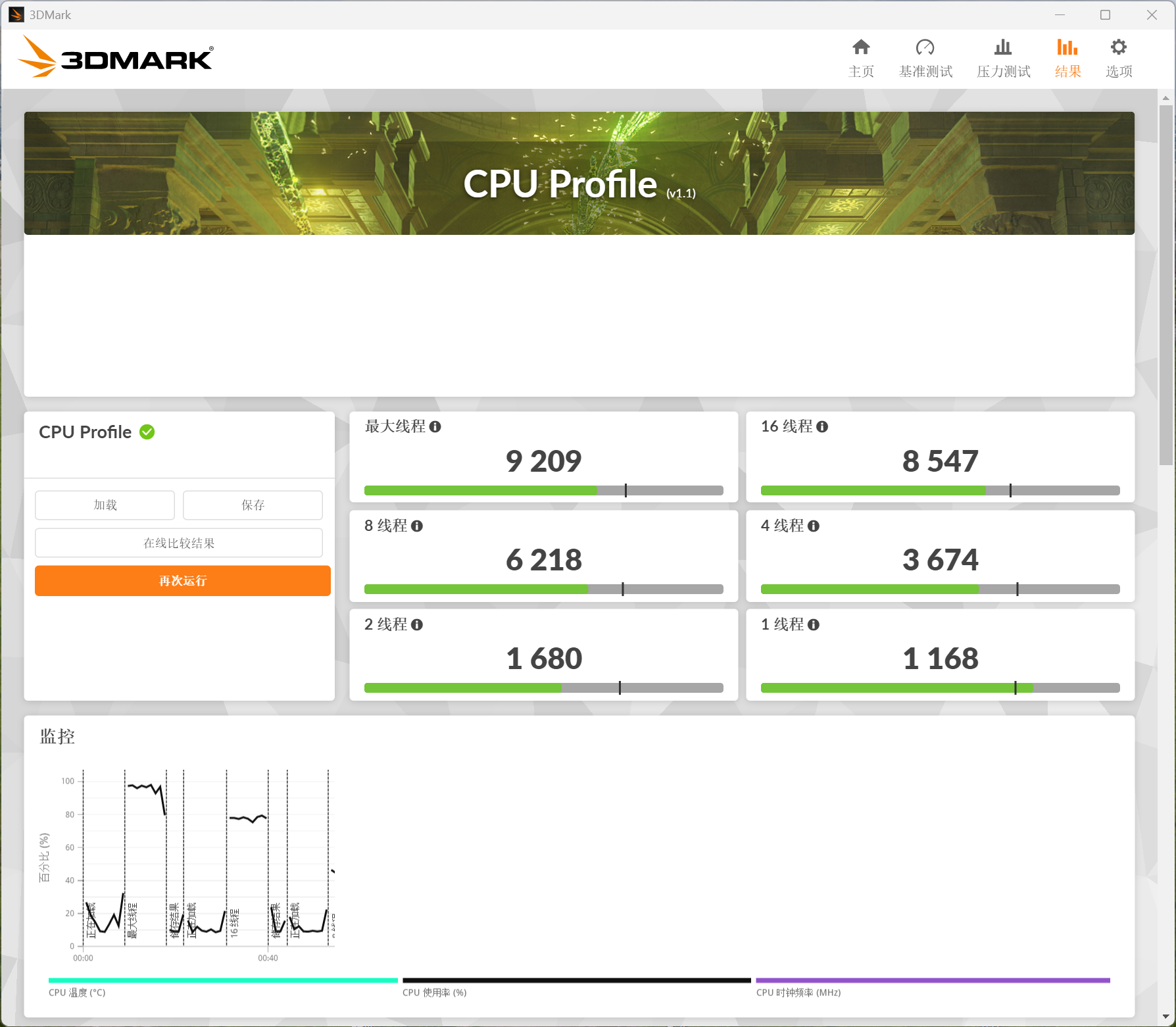Click the 3DMark logo
The height and width of the screenshot is (1027, 1176).
[x=116, y=57]
